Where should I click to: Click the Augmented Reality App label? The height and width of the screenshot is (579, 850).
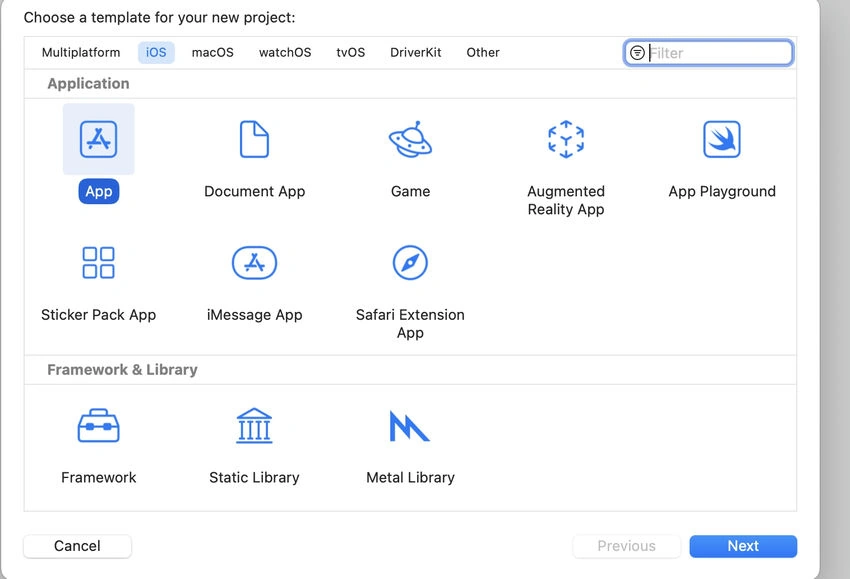click(566, 200)
